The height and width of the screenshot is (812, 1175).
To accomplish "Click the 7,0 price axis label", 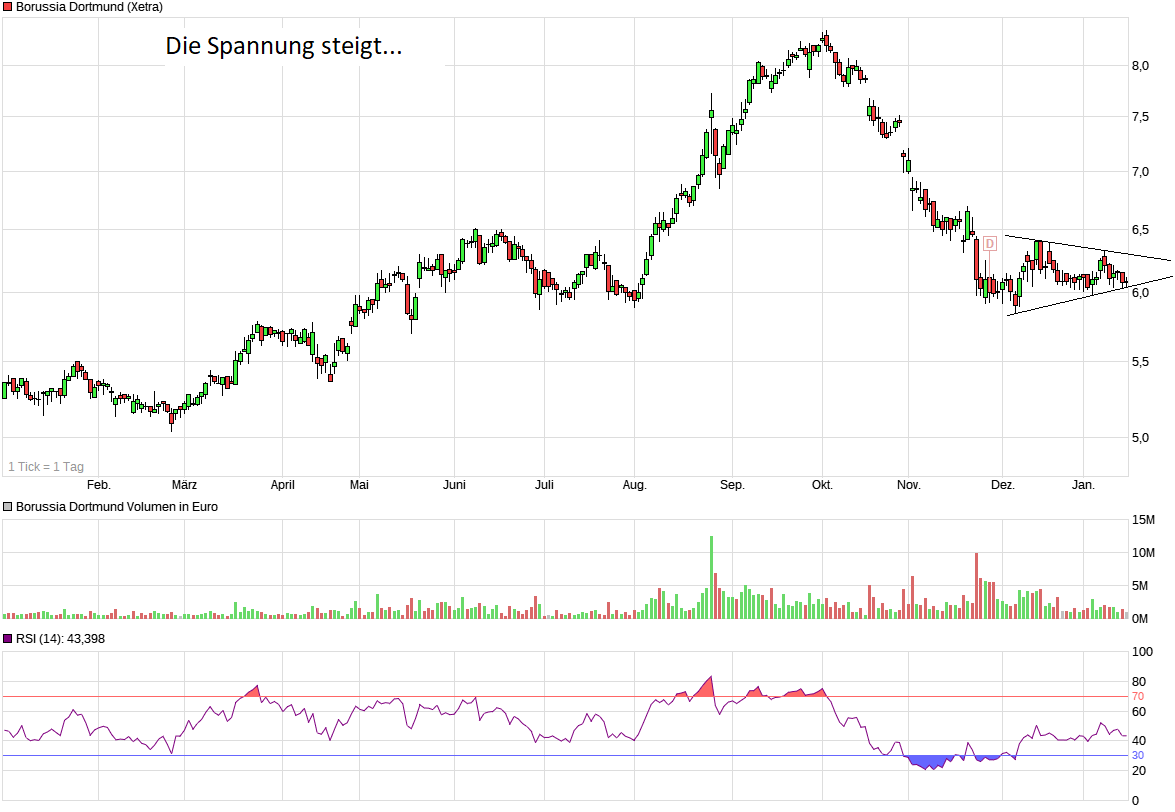I will 1141,172.
